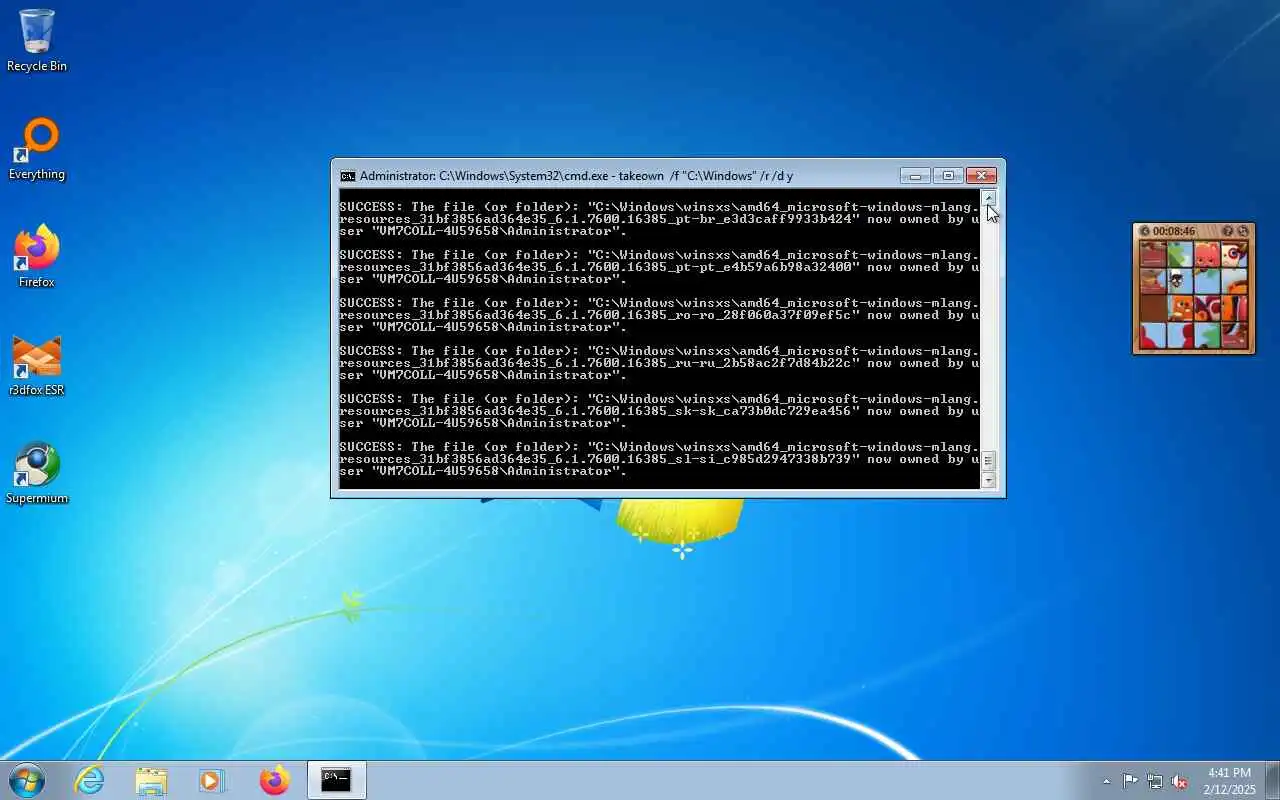Screen dimensions: 1280x800
Task: Click the output line containing "sk-sk_ca73b0dc729ea456"
Action: pos(659,411)
